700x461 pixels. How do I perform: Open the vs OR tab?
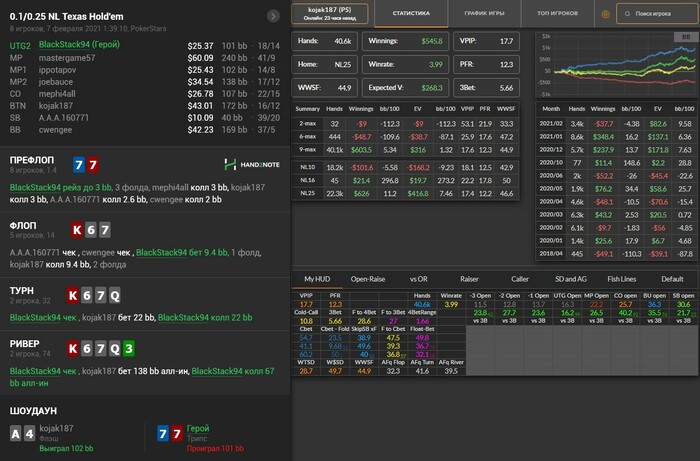point(418,279)
